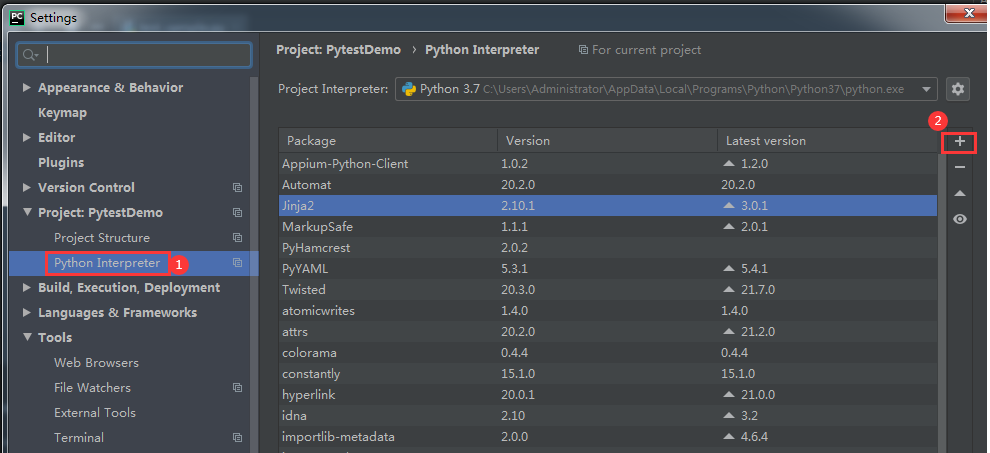The height and width of the screenshot is (453, 990).
Task: Open File Watchers settings
Action: (92, 387)
